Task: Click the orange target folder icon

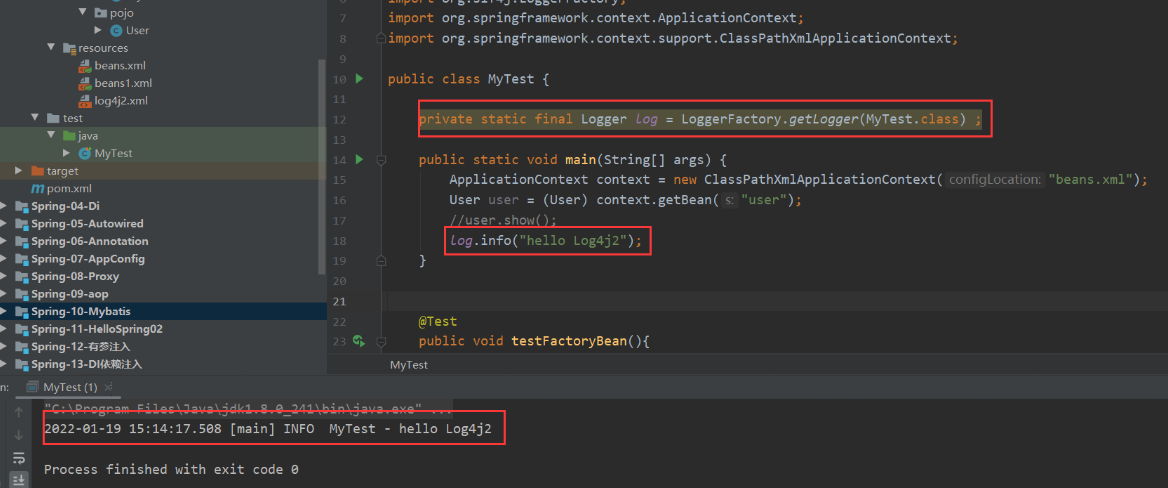Action: click(37, 171)
